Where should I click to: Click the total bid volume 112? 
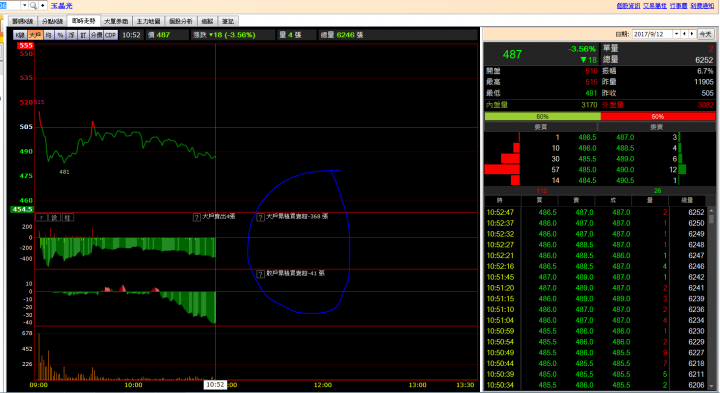point(542,191)
